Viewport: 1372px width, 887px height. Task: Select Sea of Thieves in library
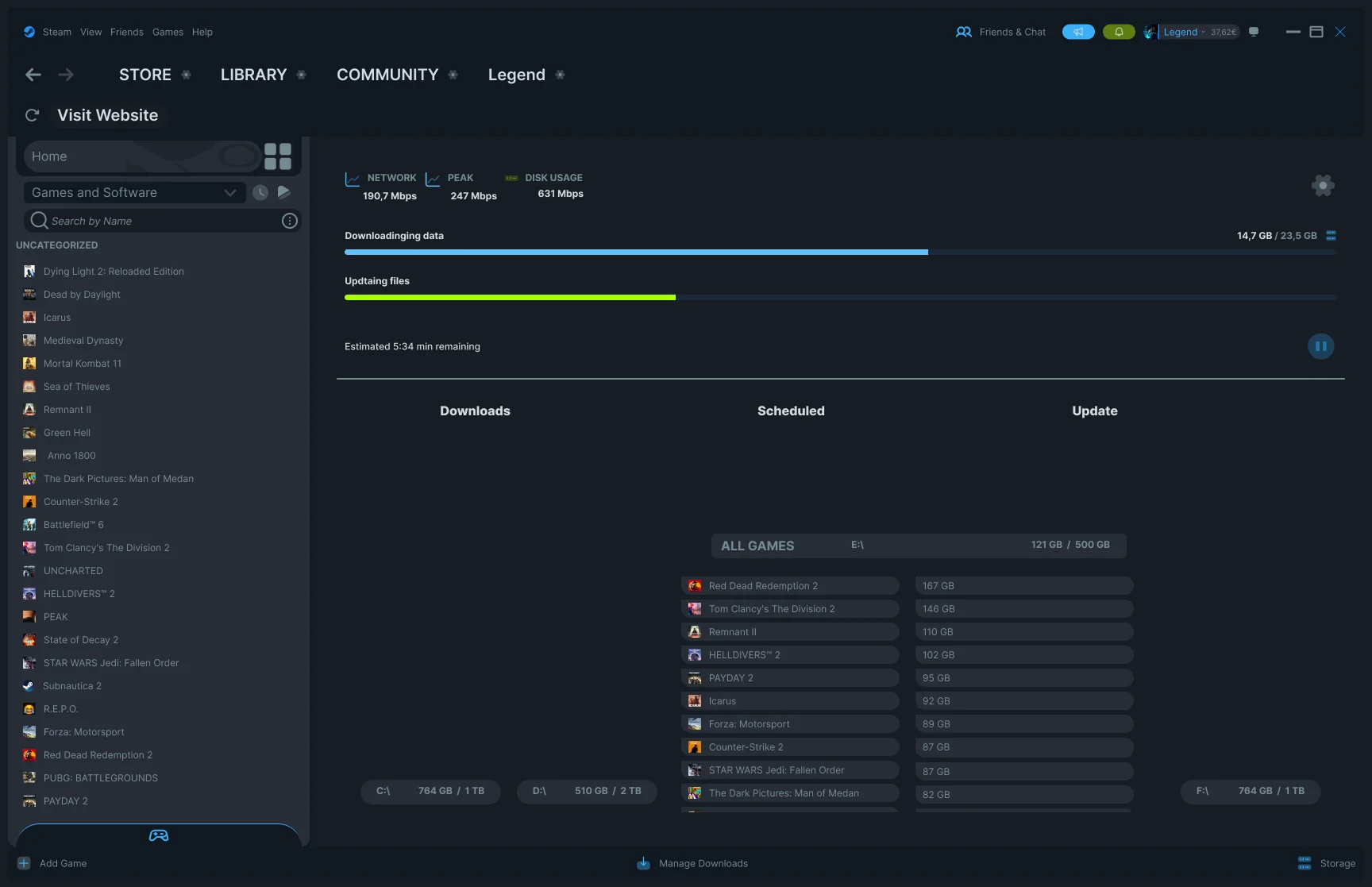click(77, 387)
